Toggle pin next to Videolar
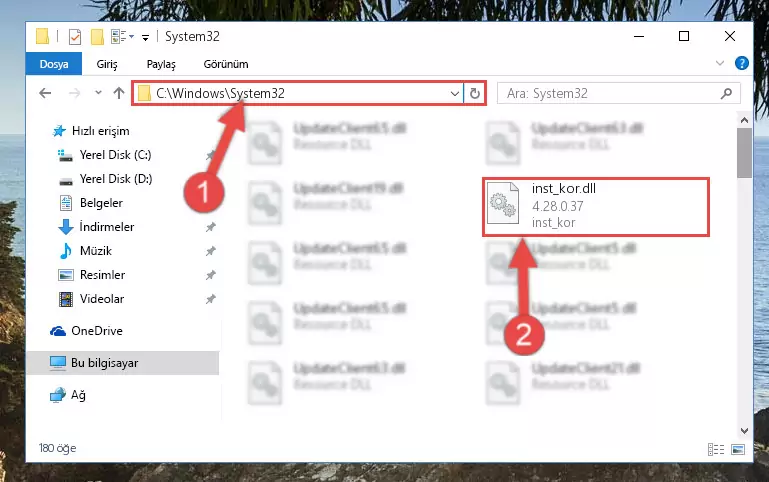 pyautogui.click(x=210, y=299)
